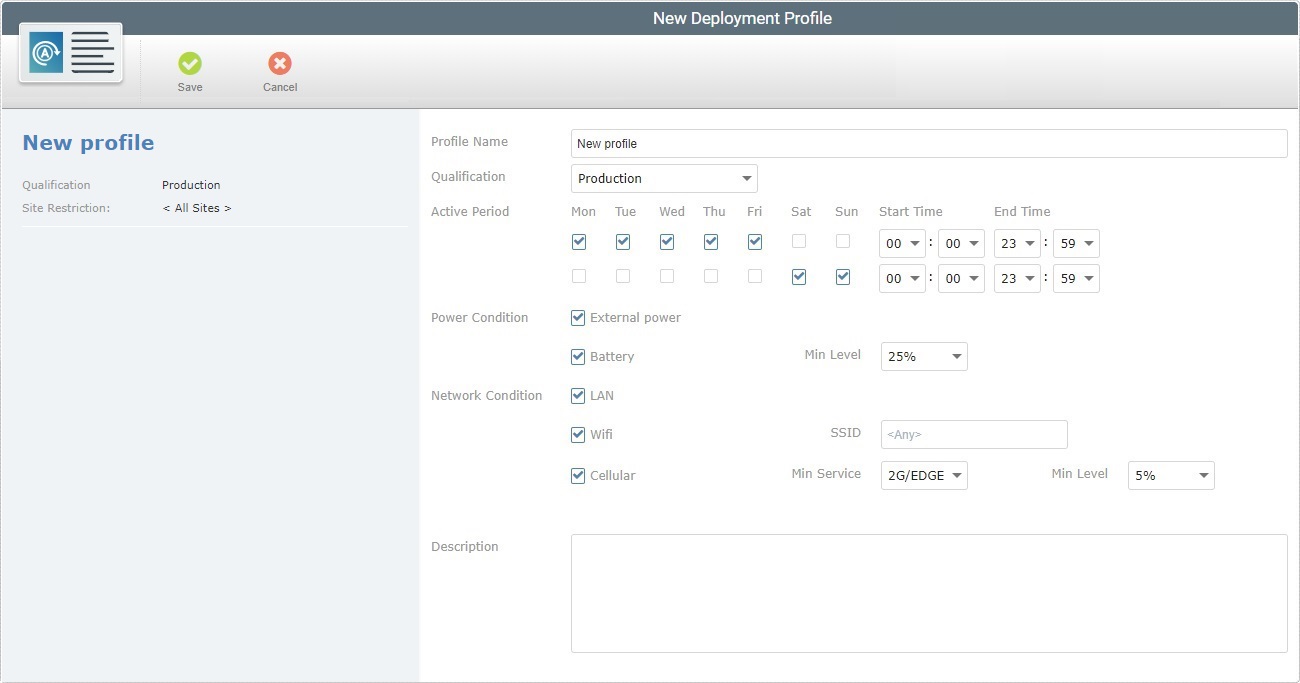Click the SSID input showing <Any>
Viewport: 1300px width, 683px height.
973,434
